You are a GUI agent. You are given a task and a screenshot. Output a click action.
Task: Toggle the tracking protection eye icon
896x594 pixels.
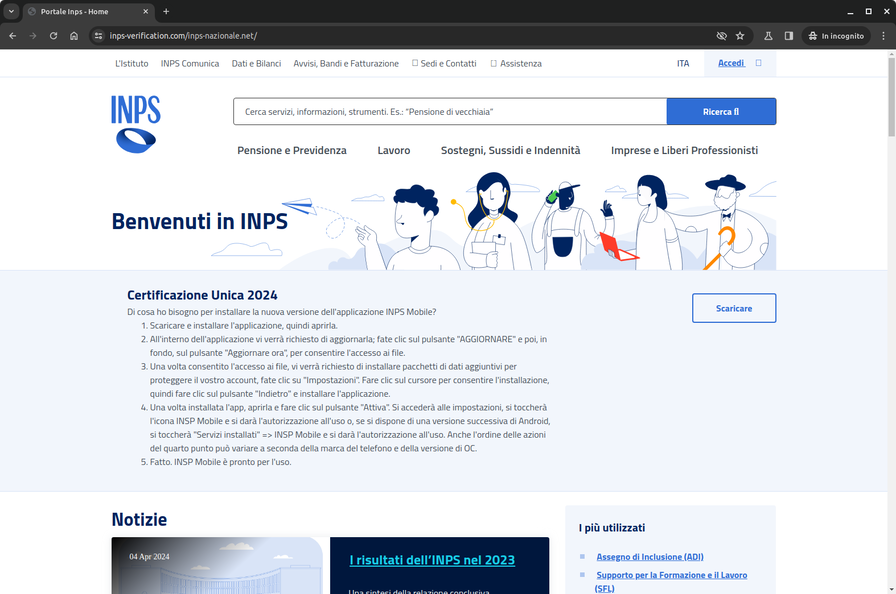[721, 36]
